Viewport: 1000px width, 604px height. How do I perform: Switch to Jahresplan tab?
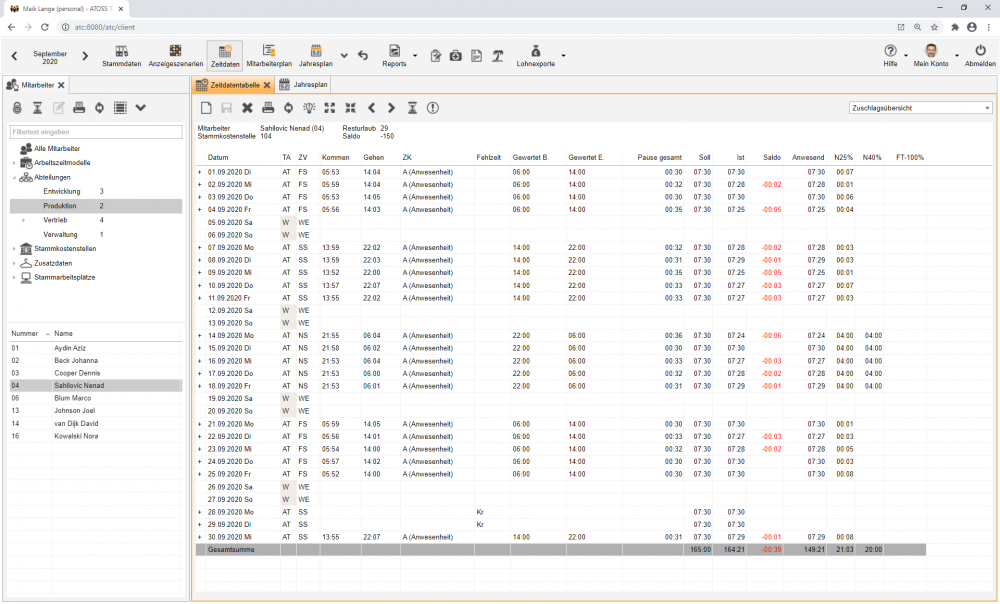tap(304, 85)
